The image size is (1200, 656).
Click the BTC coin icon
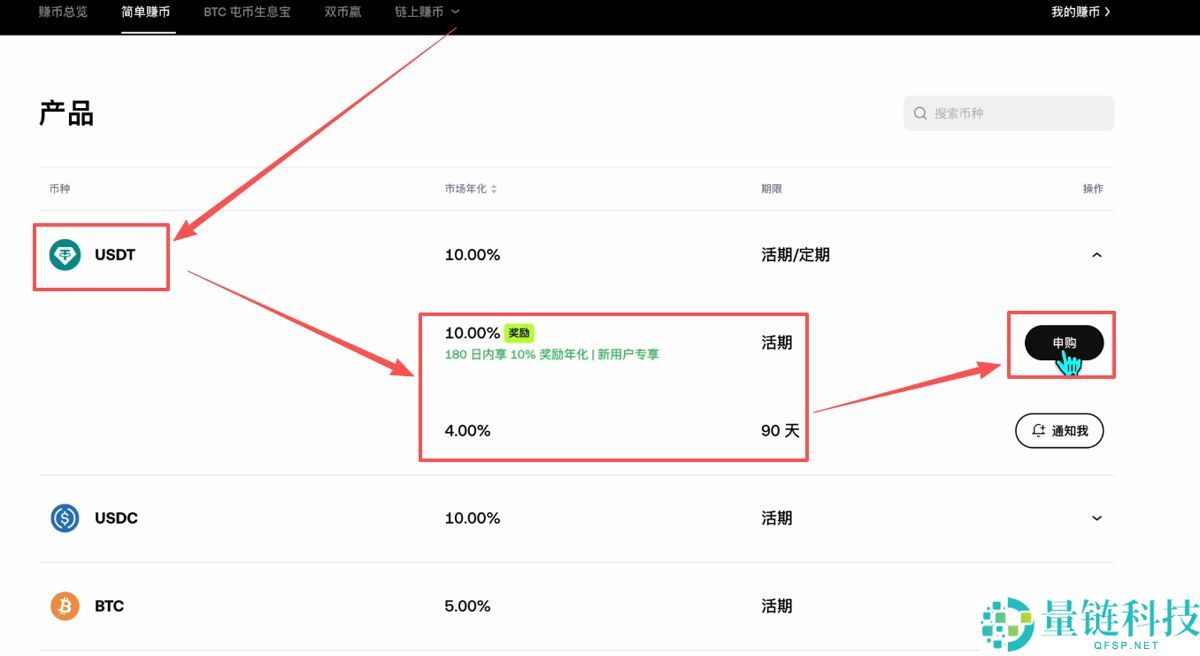point(63,606)
